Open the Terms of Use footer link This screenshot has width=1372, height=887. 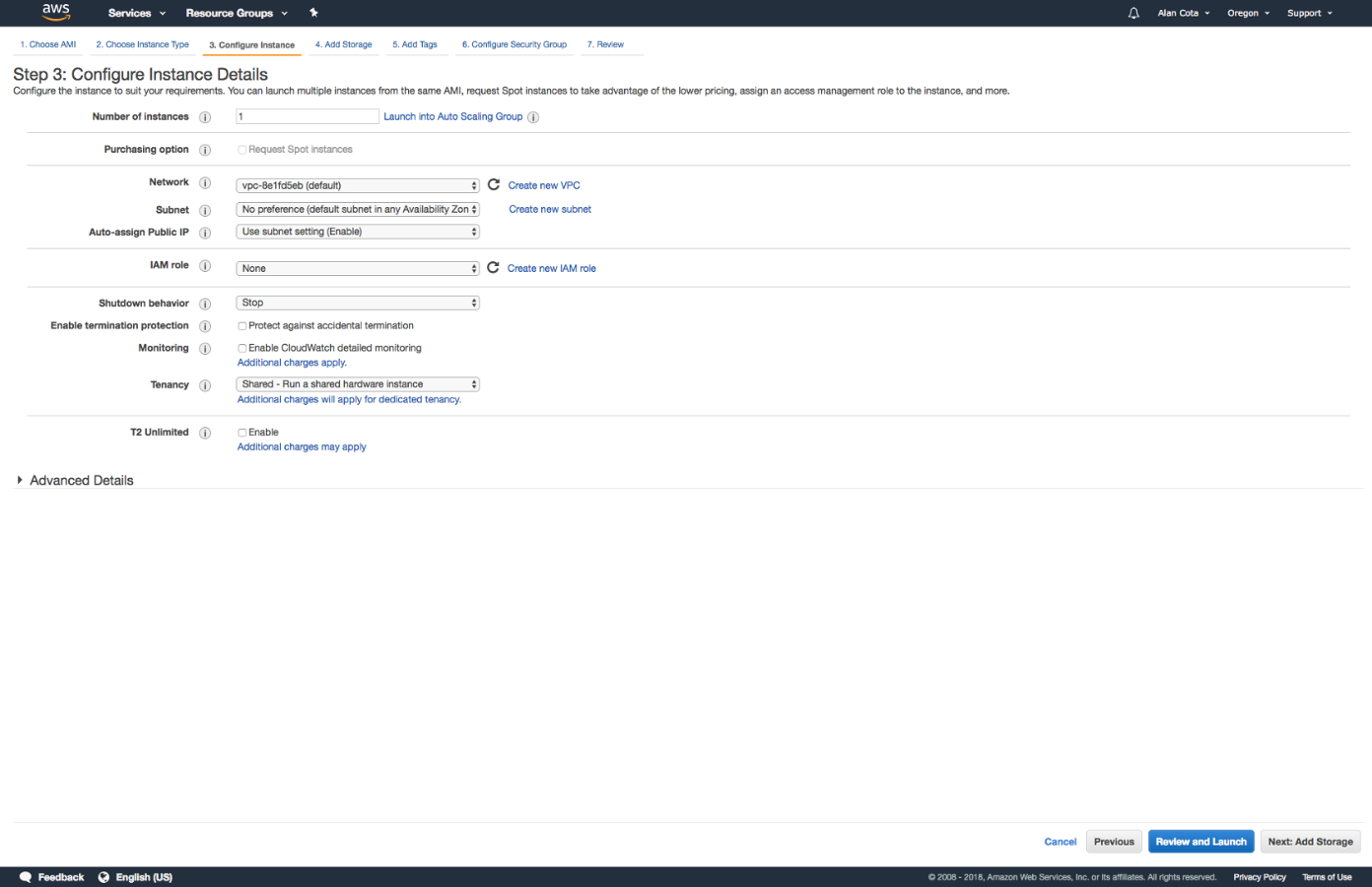(1327, 877)
